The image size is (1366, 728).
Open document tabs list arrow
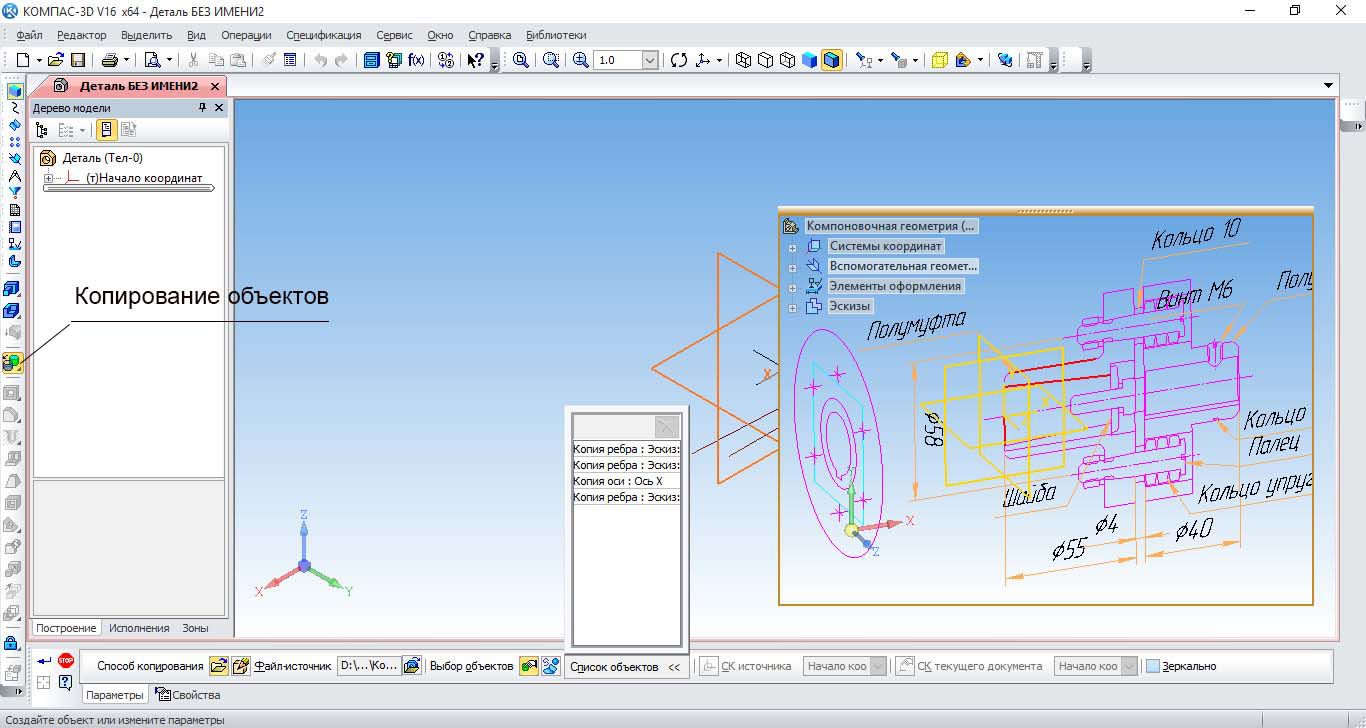[1328, 86]
